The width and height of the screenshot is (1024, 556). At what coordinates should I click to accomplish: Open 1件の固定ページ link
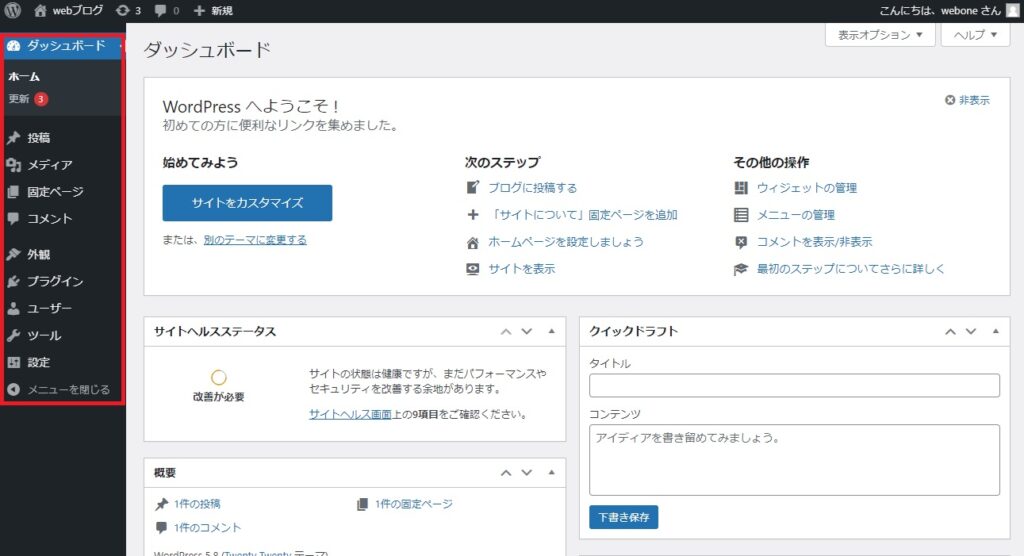(x=413, y=504)
